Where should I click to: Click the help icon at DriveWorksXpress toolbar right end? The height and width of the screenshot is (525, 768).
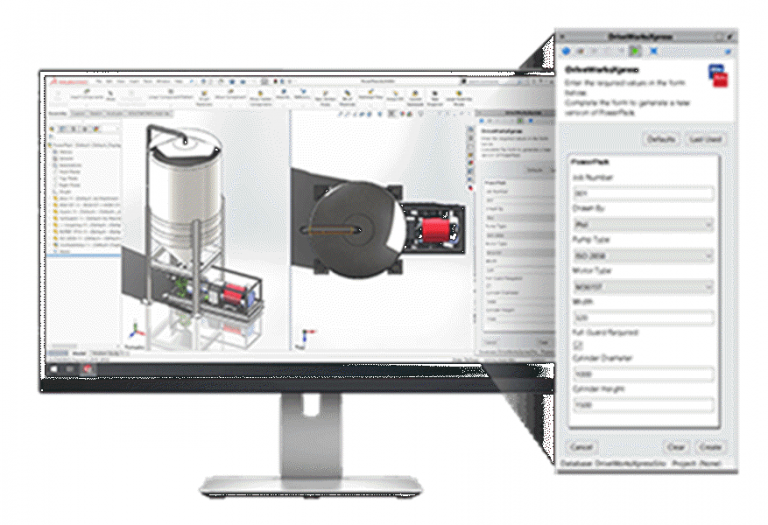pos(728,51)
